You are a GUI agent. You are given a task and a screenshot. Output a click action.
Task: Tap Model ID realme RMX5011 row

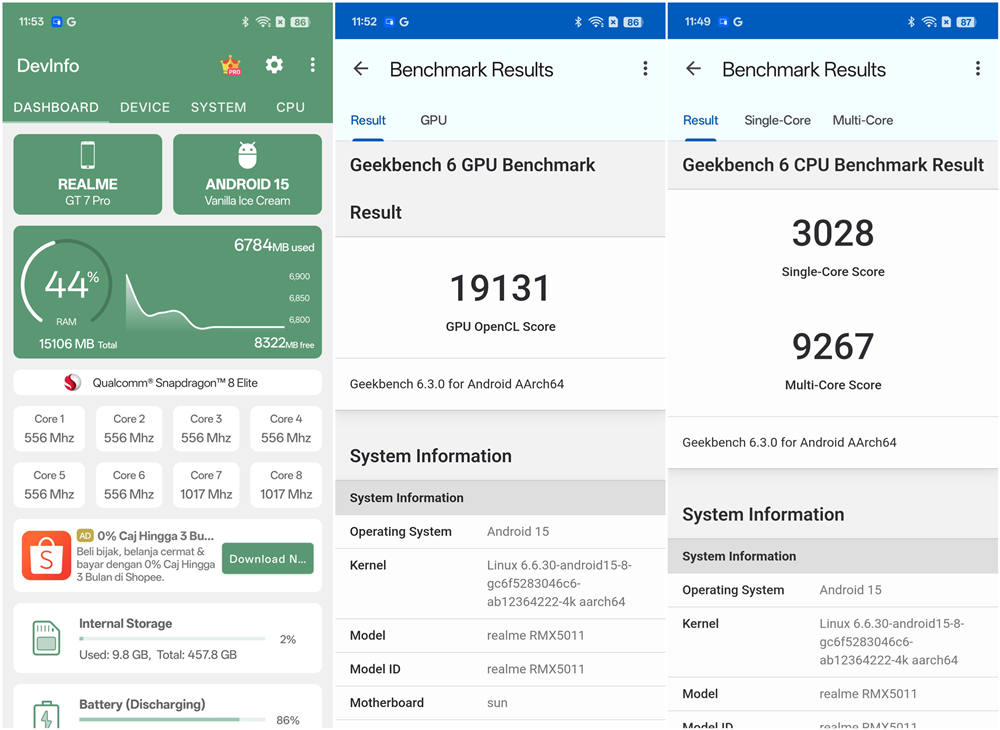[x=500, y=669]
